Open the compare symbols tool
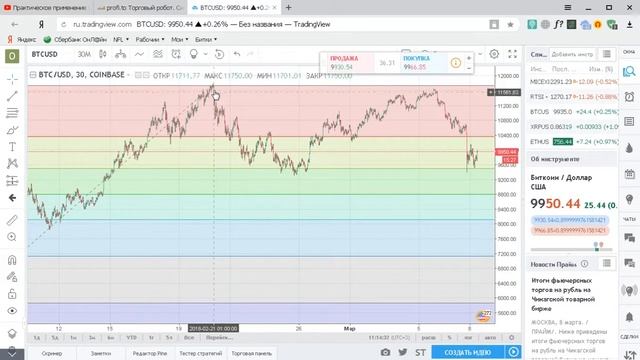This screenshot has width=640, height=360. (x=120, y=54)
